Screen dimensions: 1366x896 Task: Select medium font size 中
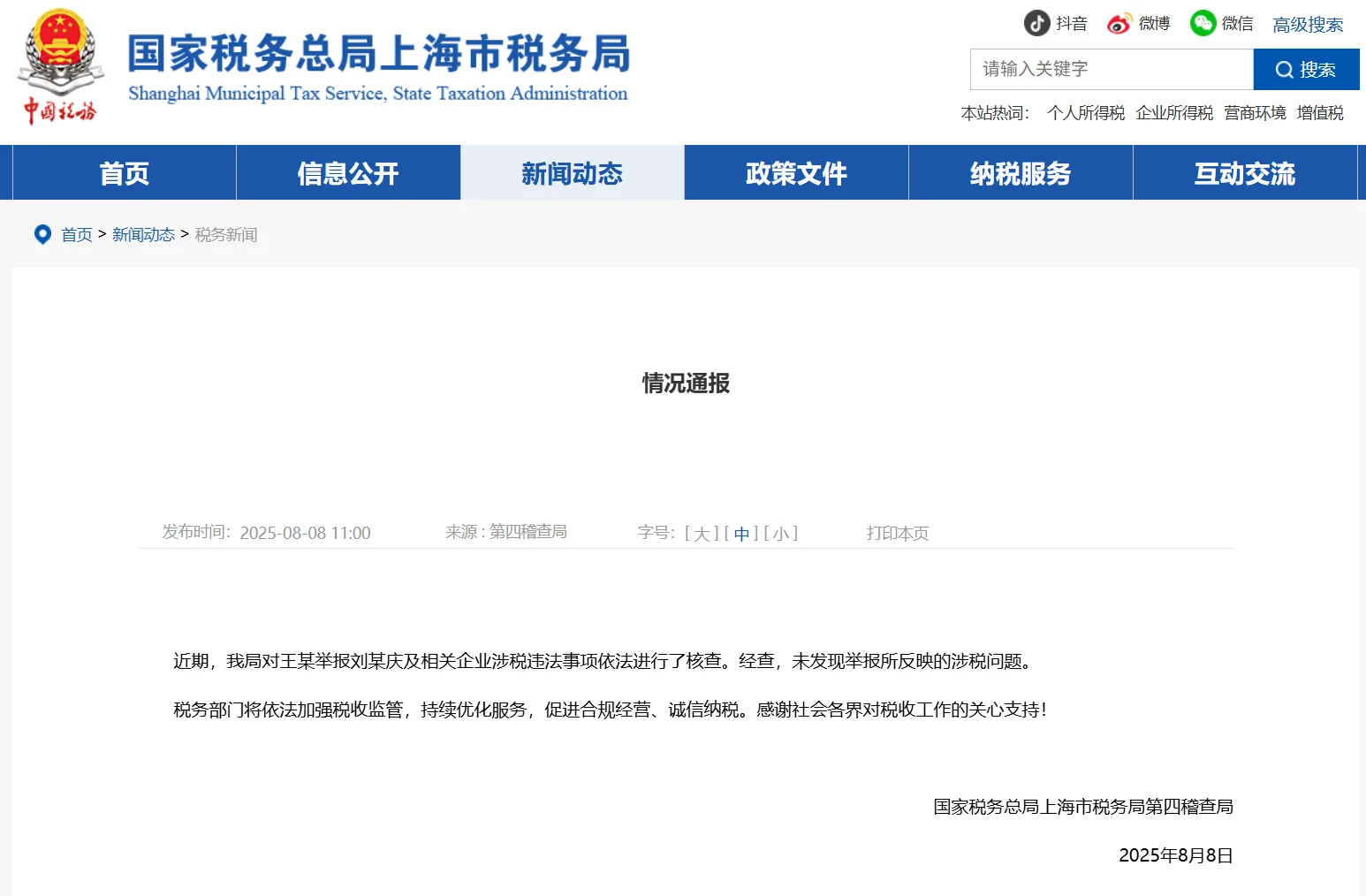[x=741, y=534]
